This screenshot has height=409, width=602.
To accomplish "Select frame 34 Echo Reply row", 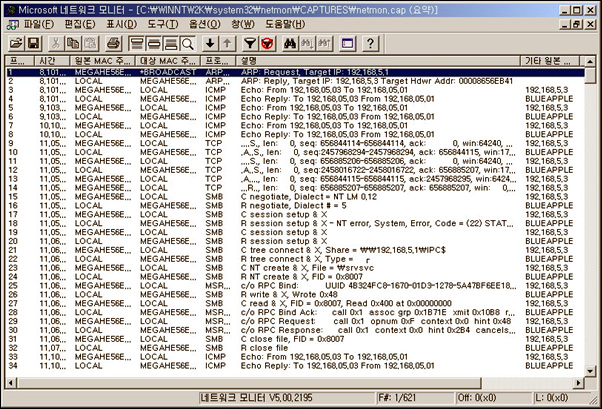I will pos(295,366).
